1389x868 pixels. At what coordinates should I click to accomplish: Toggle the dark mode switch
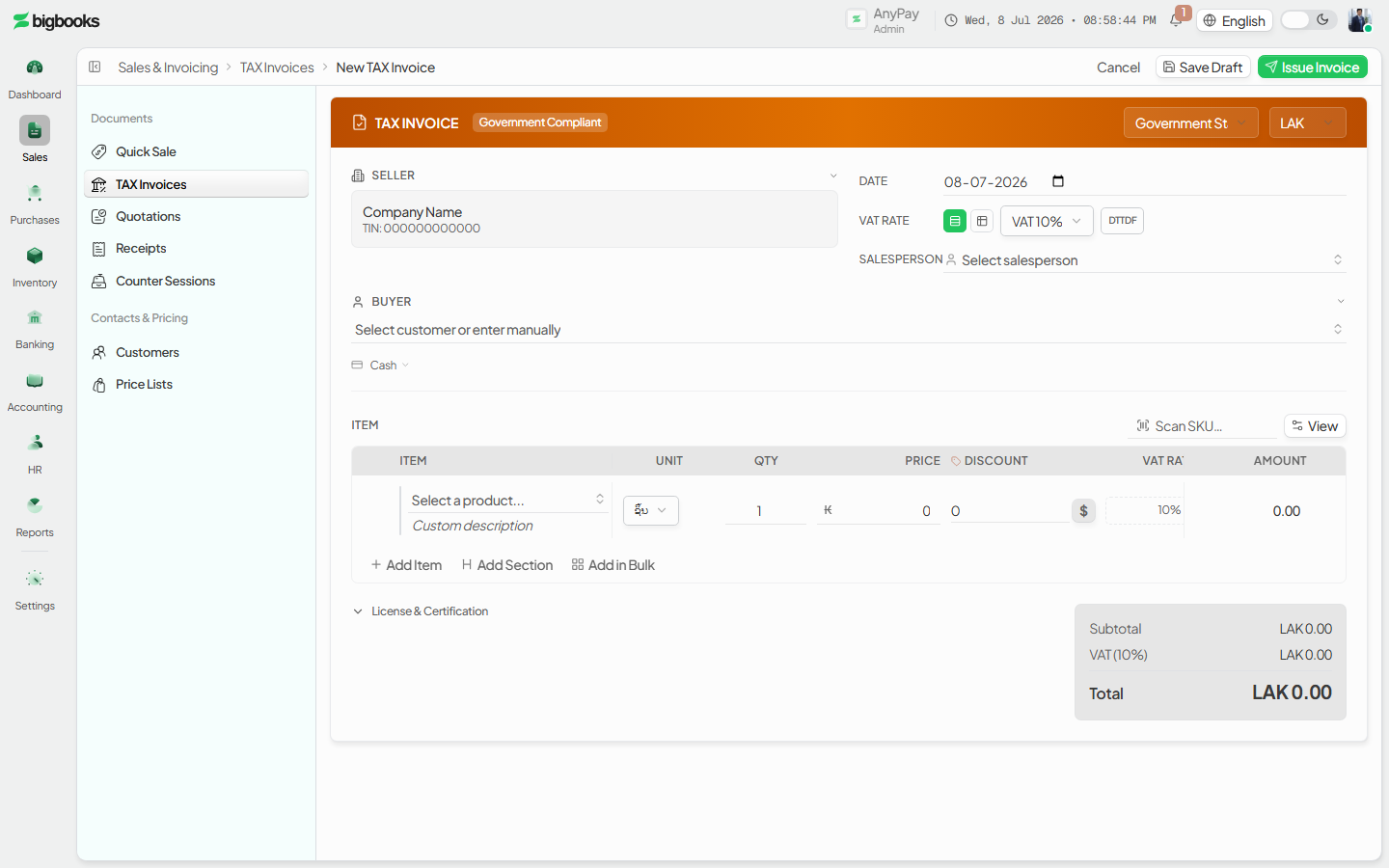(x=1309, y=20)
